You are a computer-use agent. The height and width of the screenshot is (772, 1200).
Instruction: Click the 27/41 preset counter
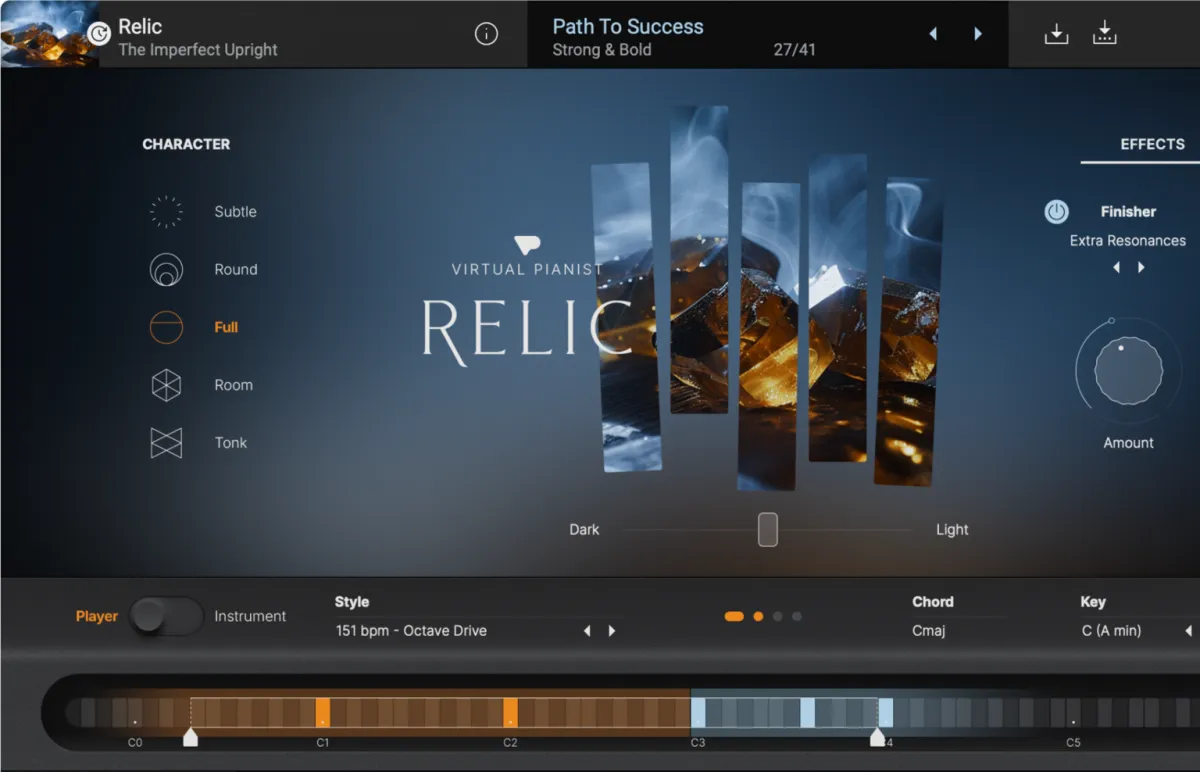795,50
